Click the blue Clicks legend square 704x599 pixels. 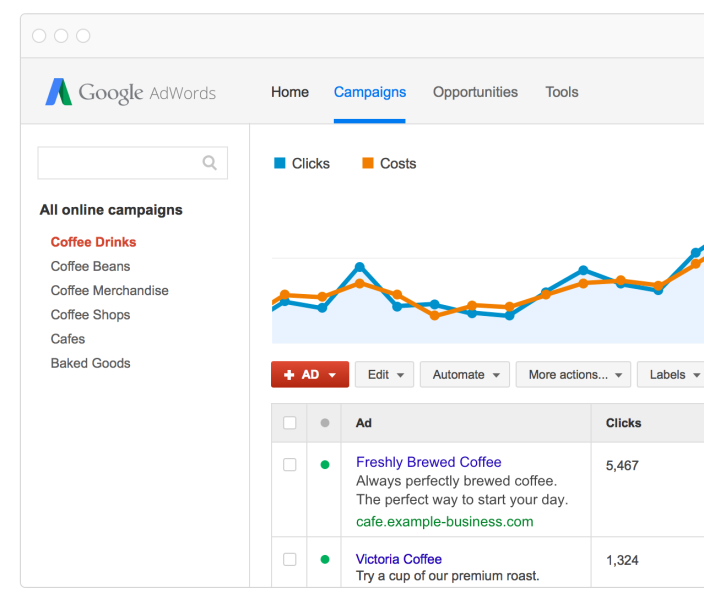(280, 163)
